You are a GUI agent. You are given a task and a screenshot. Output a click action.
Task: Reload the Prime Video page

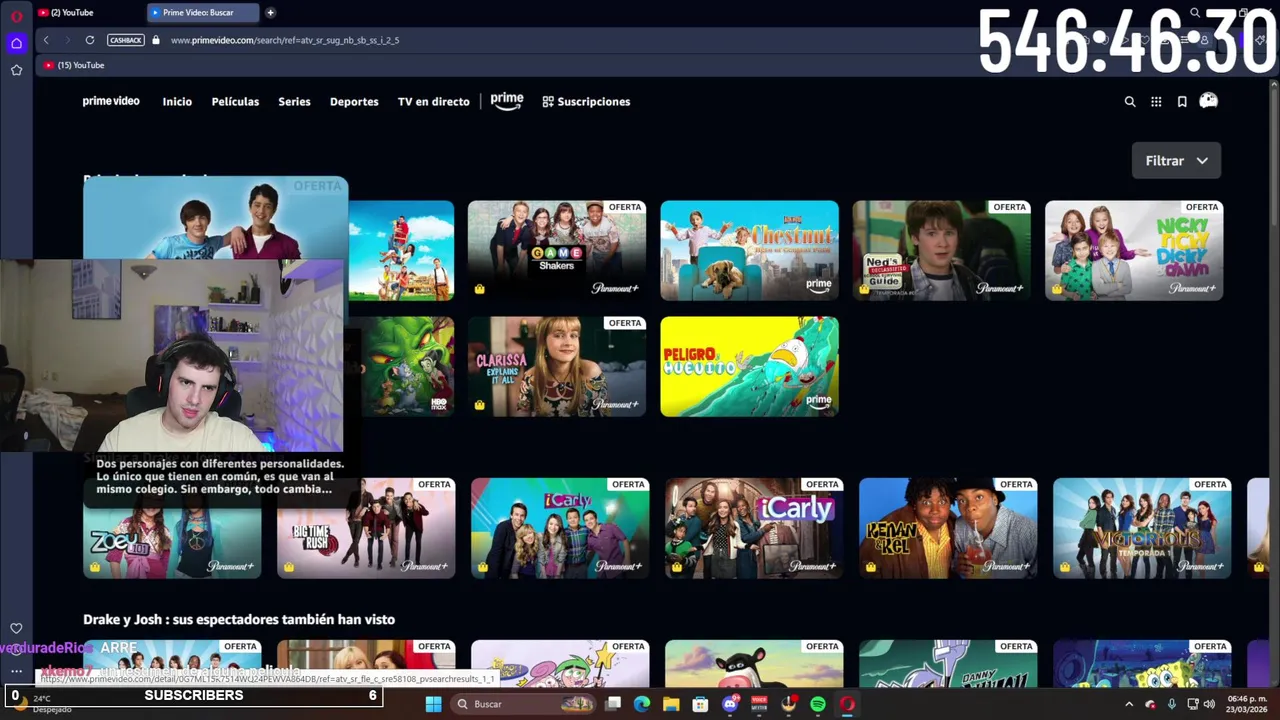coord(90,40)
